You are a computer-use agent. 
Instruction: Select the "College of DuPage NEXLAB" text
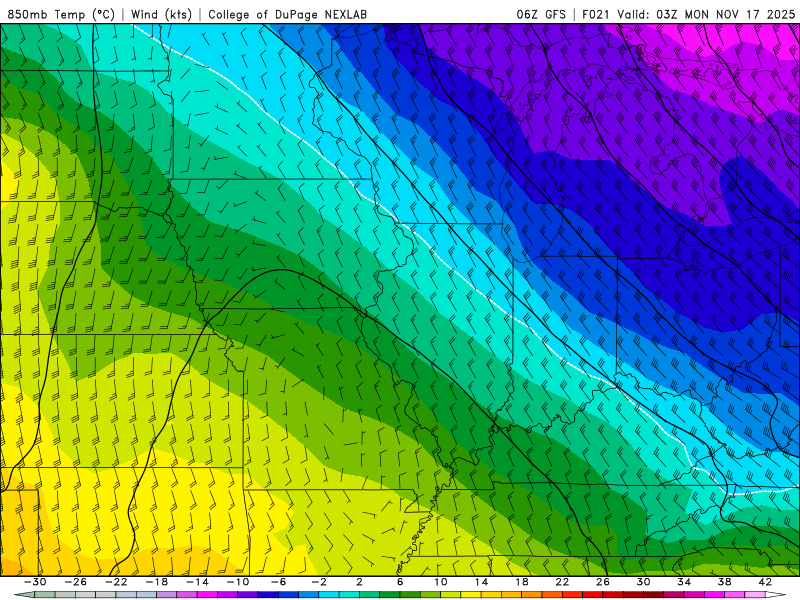click(x=287, y=14)
